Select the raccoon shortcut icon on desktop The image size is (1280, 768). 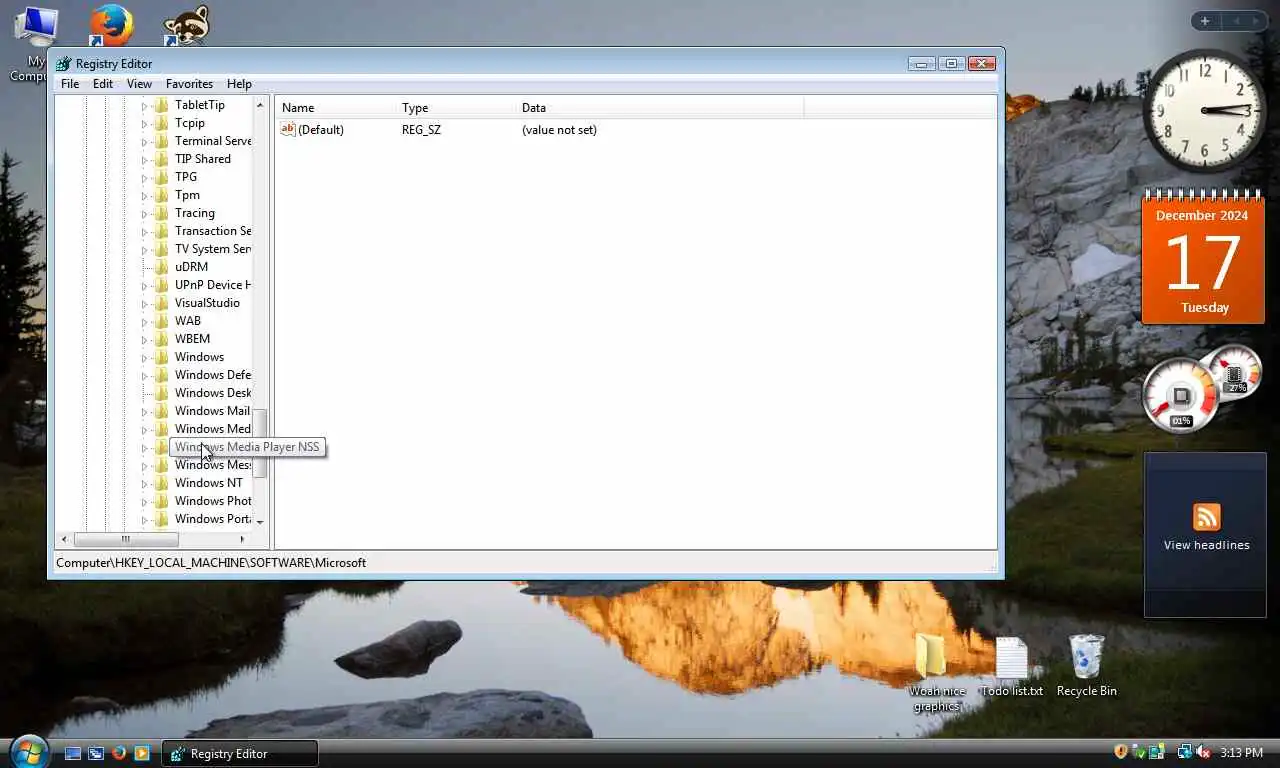click(186, 24)
